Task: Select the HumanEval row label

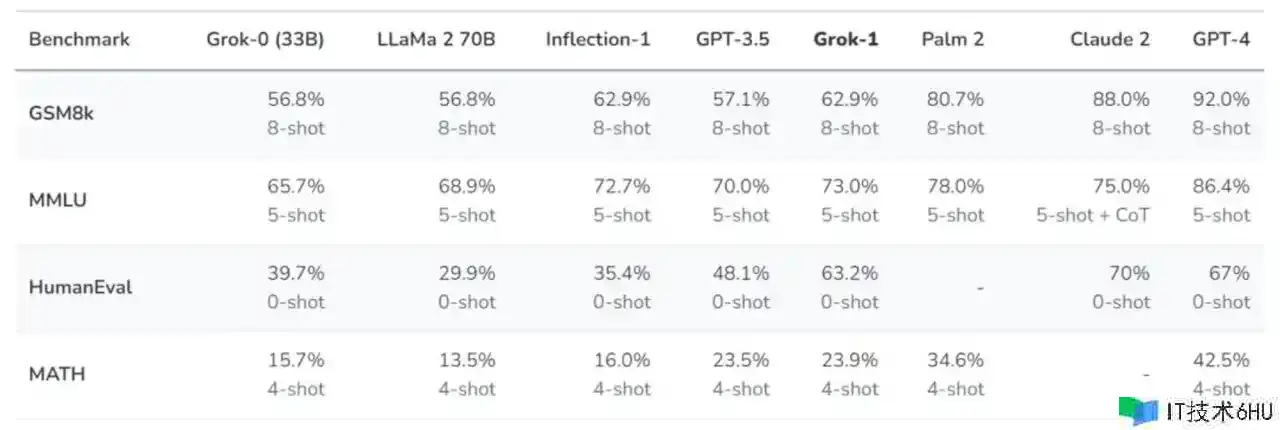Action: point(80,287)
